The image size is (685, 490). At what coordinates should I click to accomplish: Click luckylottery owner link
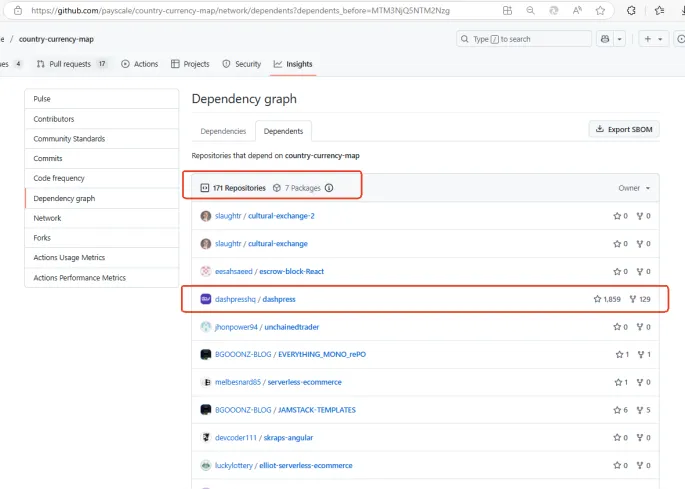point(234,466)
